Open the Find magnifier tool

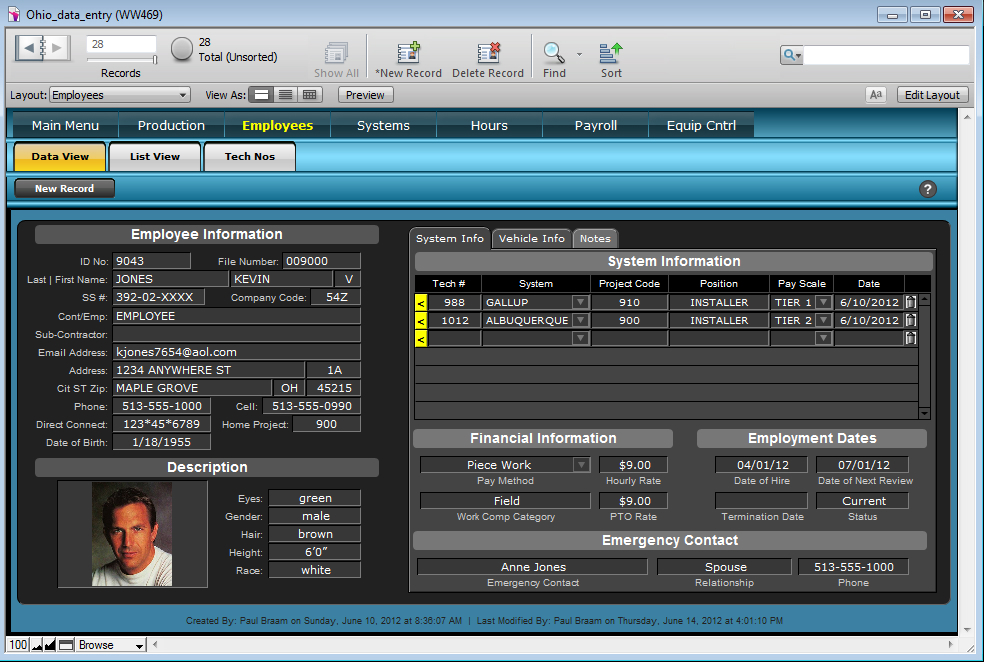553,53
